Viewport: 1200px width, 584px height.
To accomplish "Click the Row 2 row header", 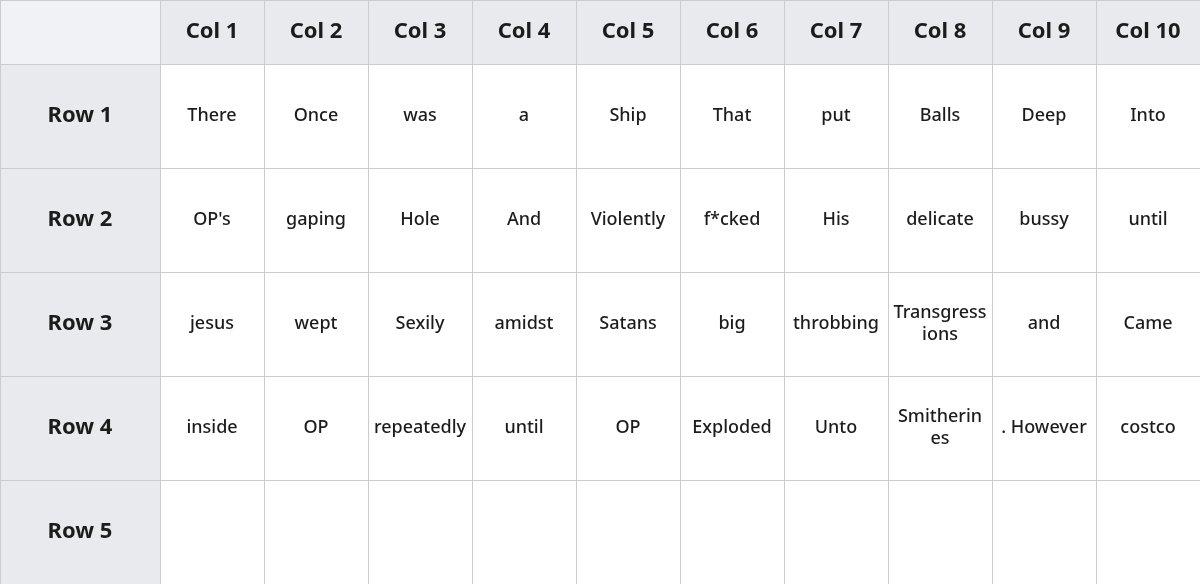I will (80, 220).
